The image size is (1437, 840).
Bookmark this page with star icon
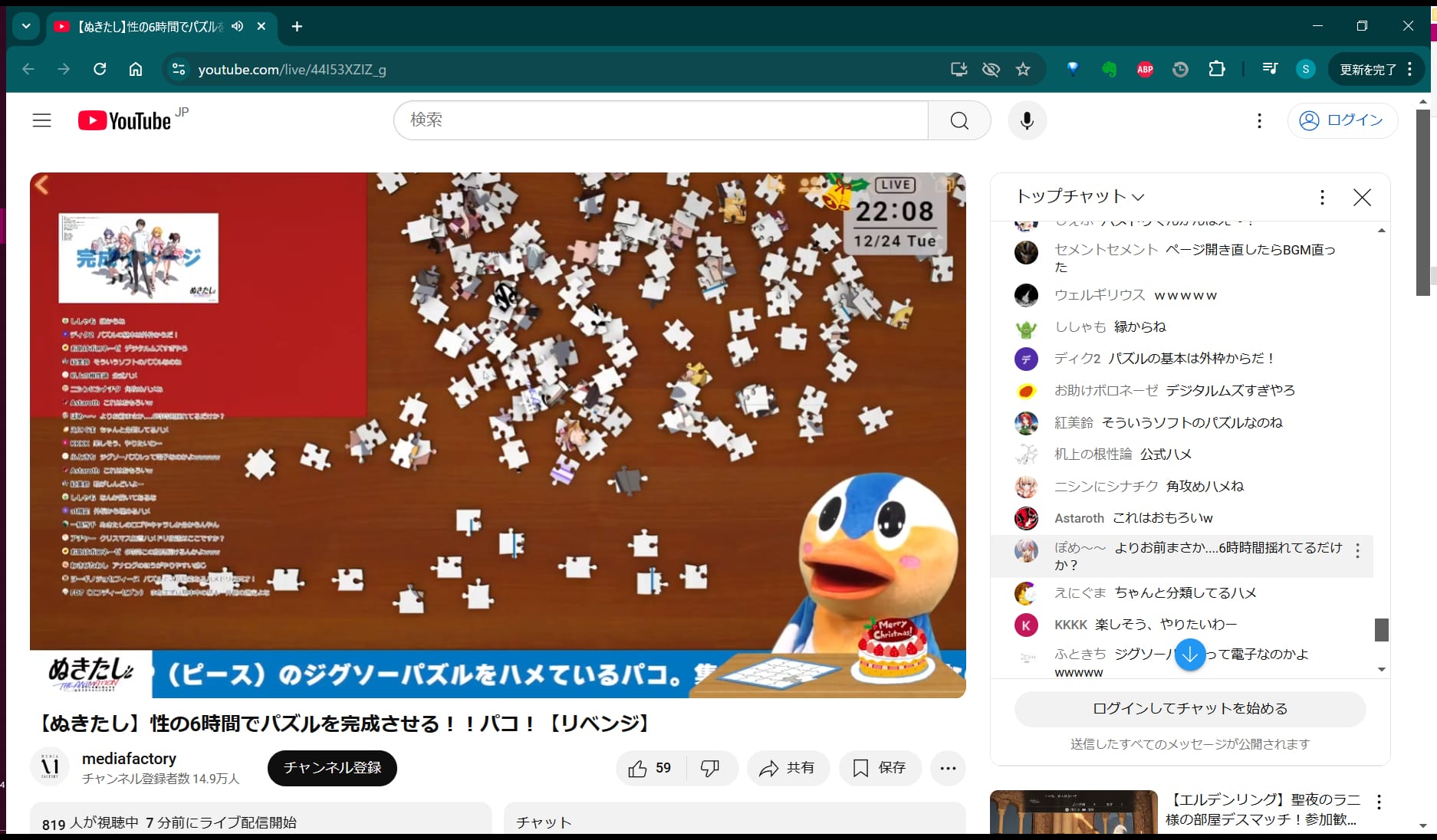(x=1023, y=70)
